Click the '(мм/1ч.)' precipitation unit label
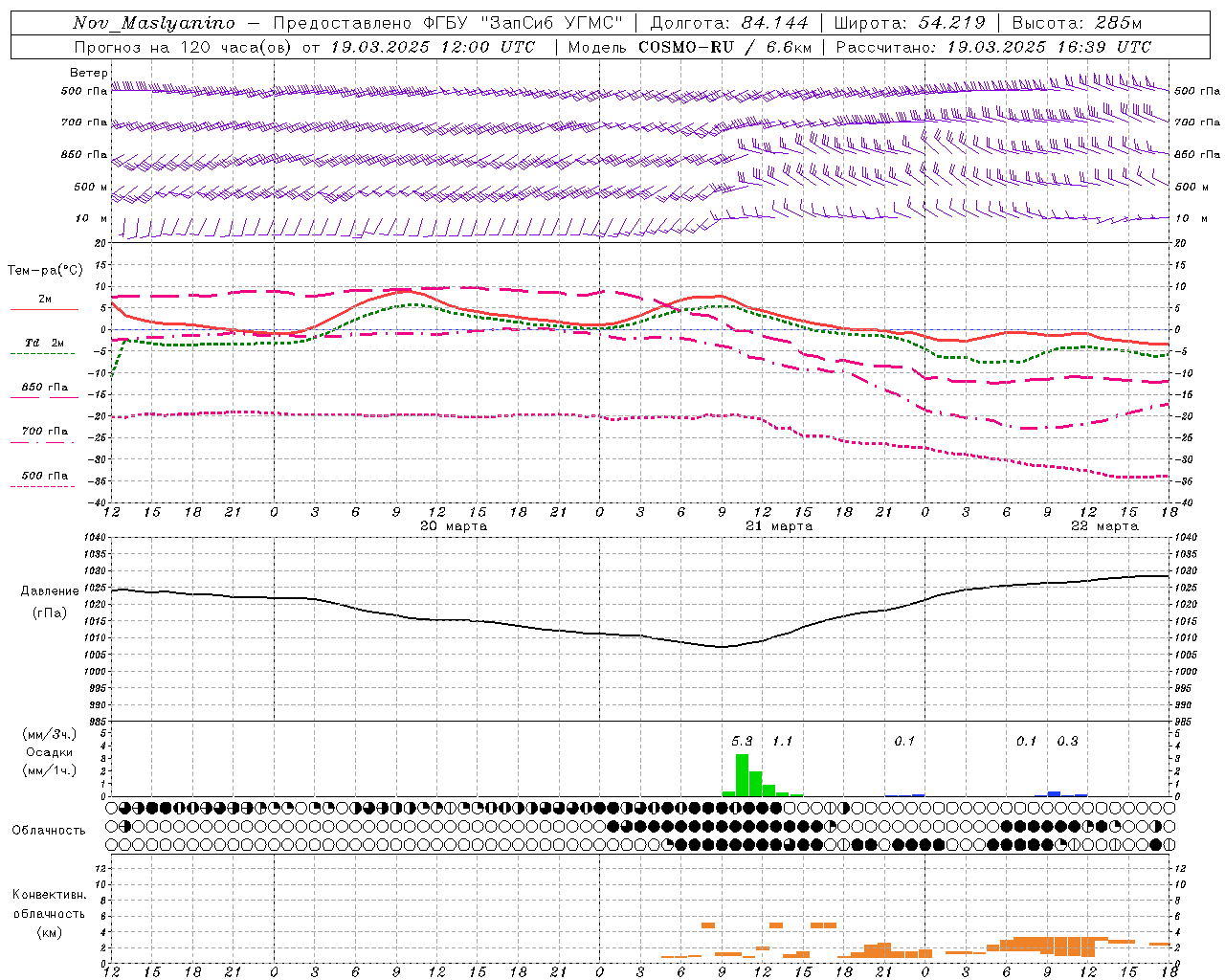 point(50,770)
